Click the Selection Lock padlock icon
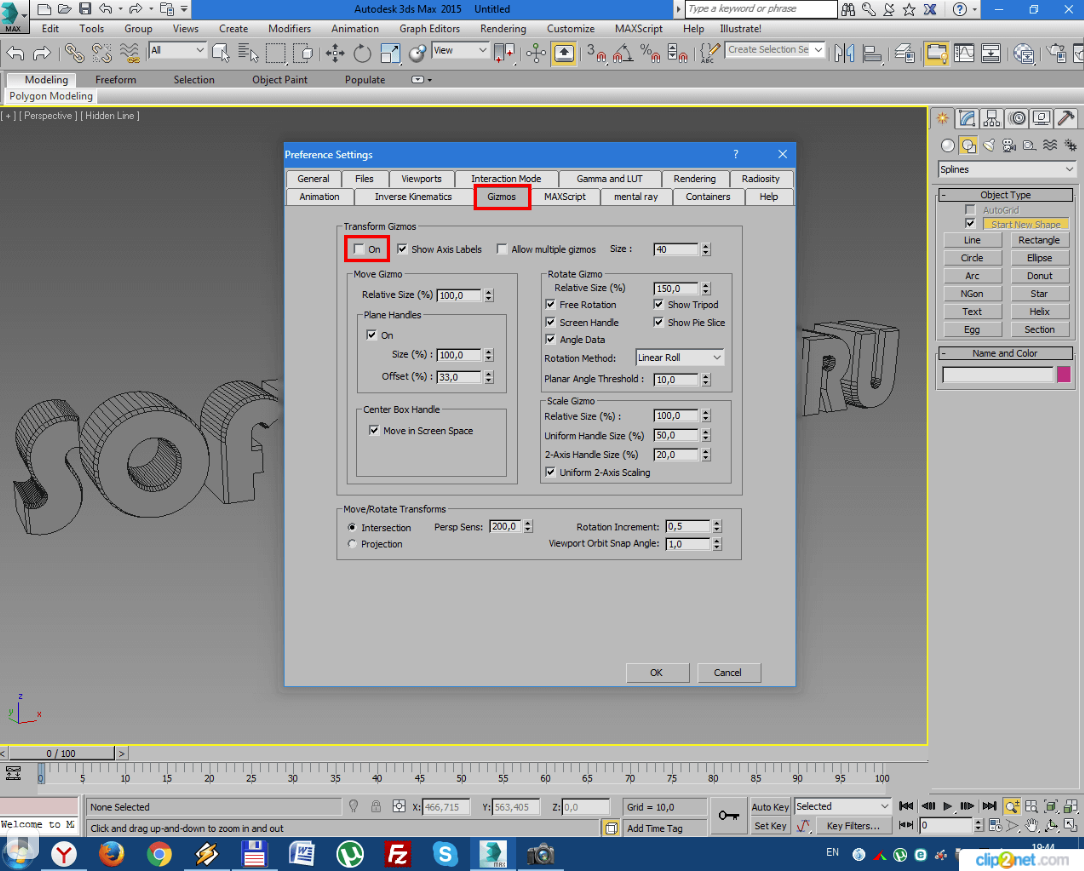The height and width of the screenshot is (871, 1084). point(375,806)
